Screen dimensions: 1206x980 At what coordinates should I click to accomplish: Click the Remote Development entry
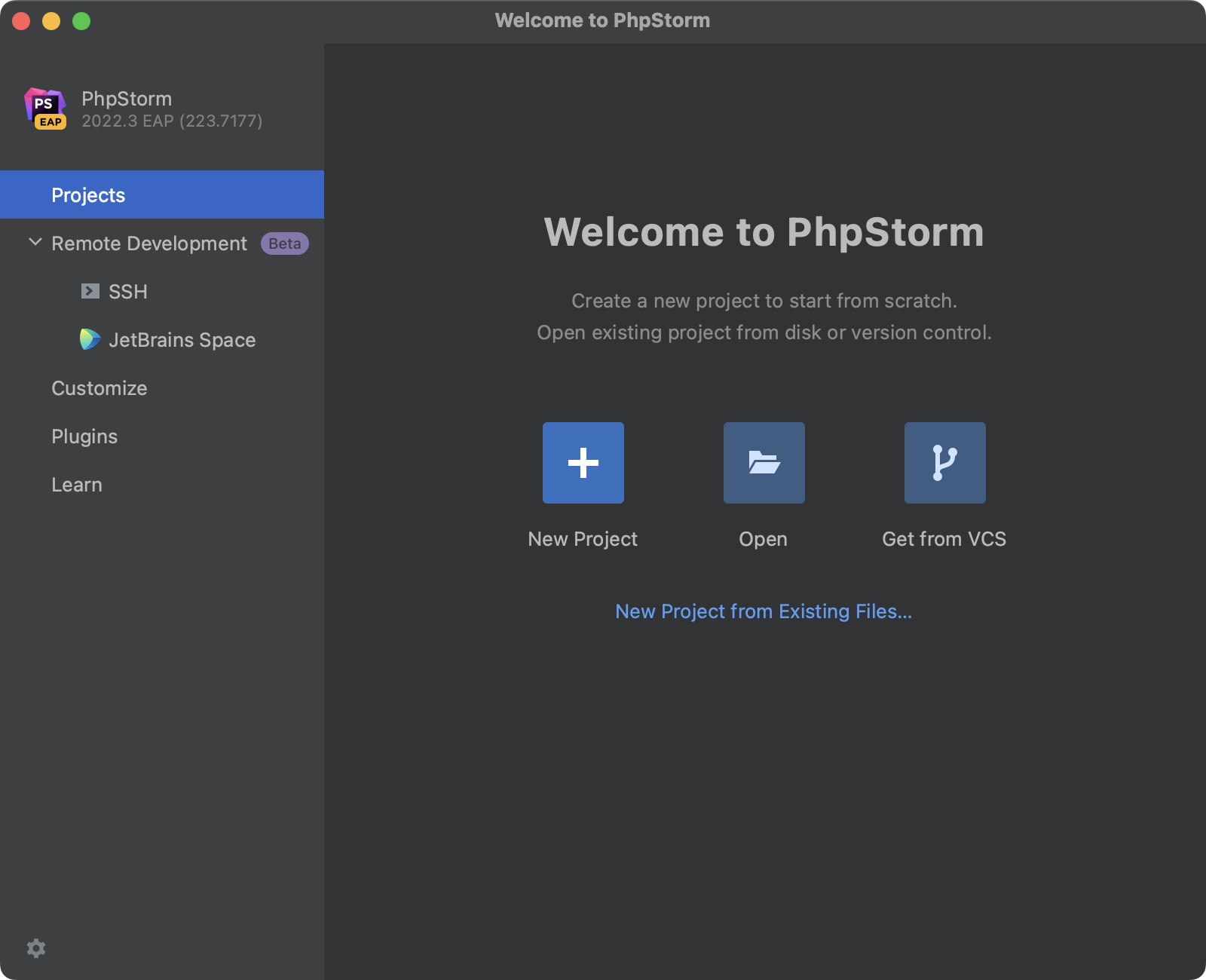pyautogui.click(x=148, y=243)
